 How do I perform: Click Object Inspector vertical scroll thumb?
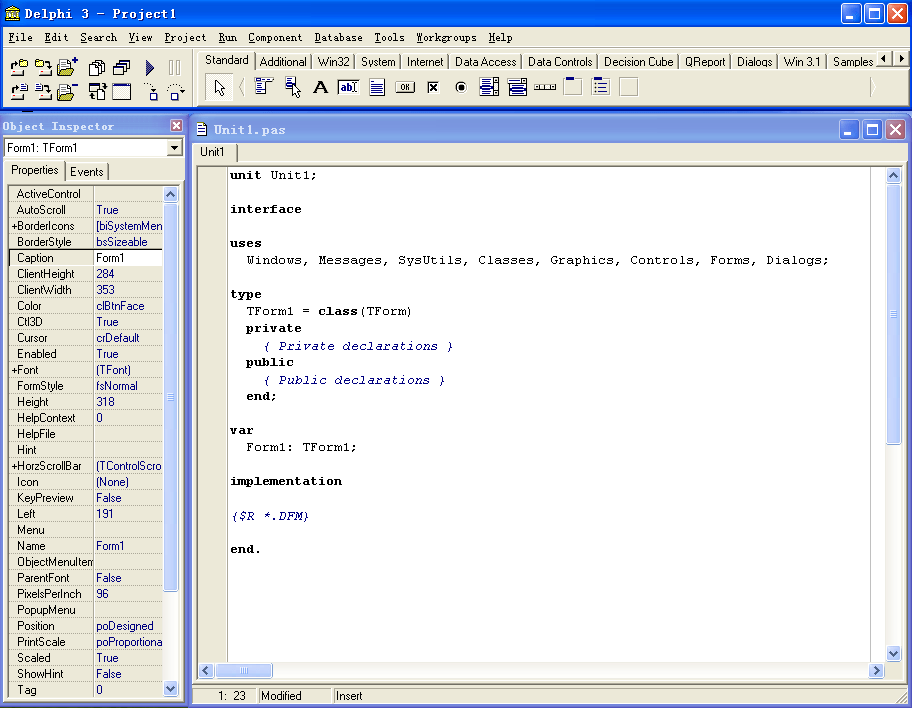(170, 397)
